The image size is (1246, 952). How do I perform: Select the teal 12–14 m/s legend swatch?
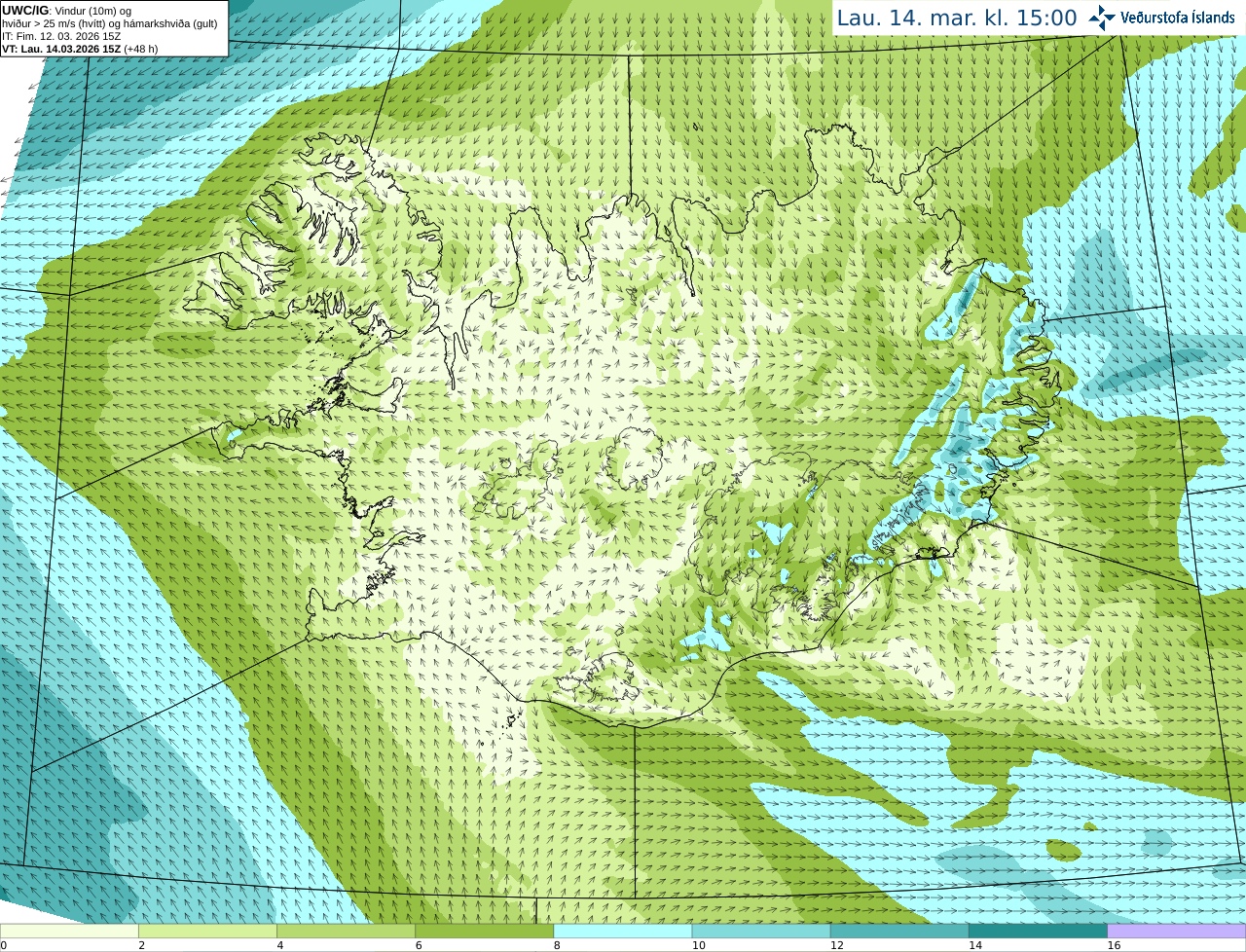coord(899,931)
